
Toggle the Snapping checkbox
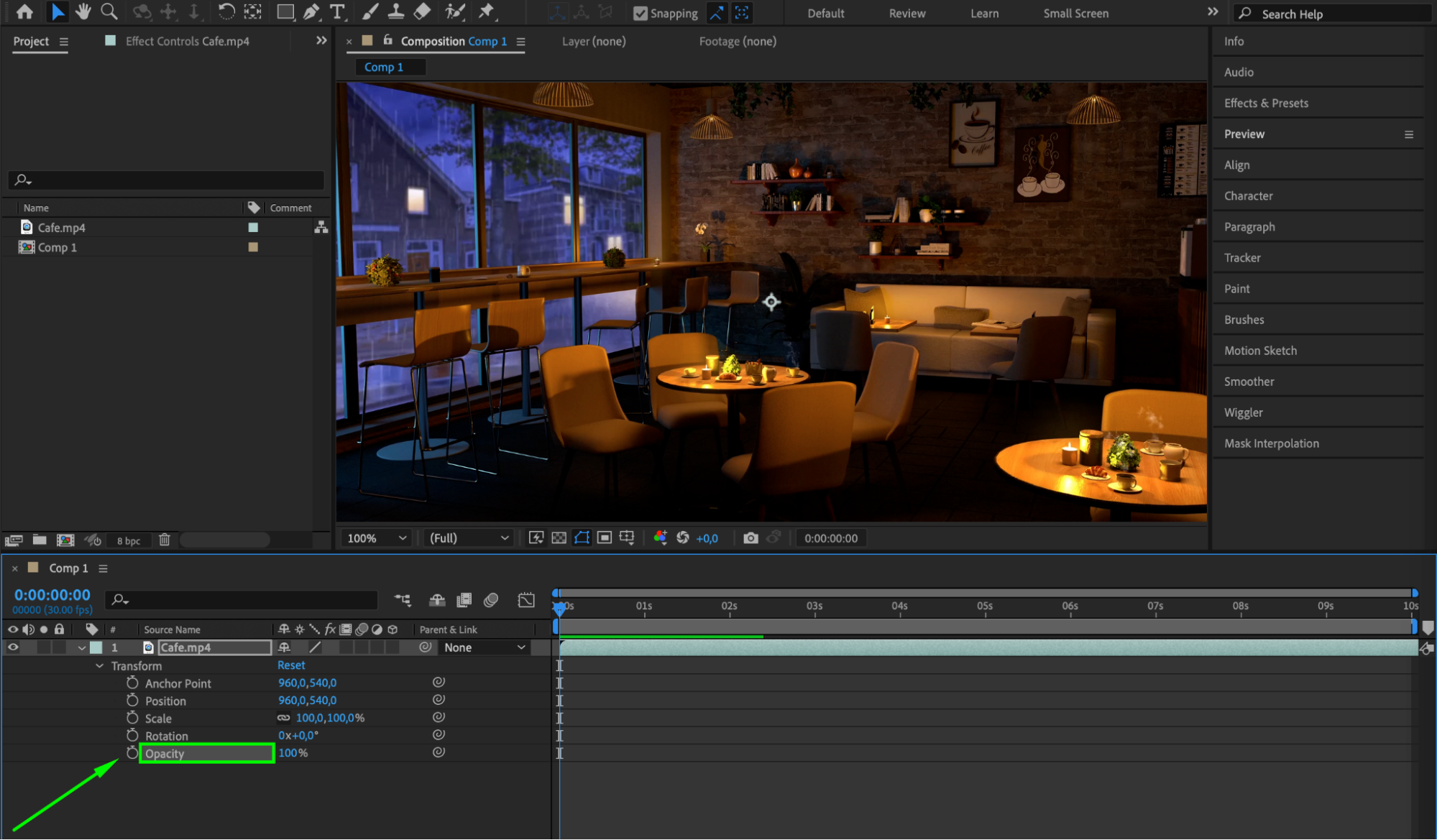640,14
